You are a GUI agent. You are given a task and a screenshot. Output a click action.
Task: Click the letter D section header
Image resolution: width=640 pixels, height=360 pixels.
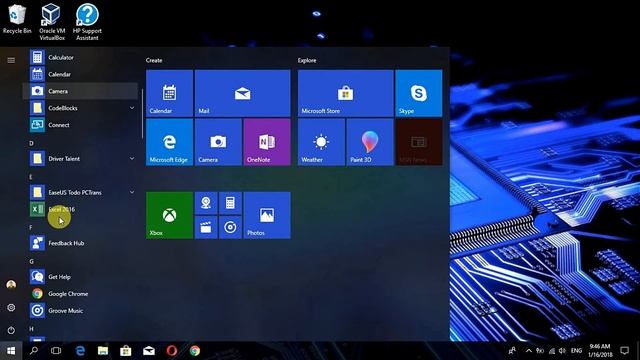point(31,143)
